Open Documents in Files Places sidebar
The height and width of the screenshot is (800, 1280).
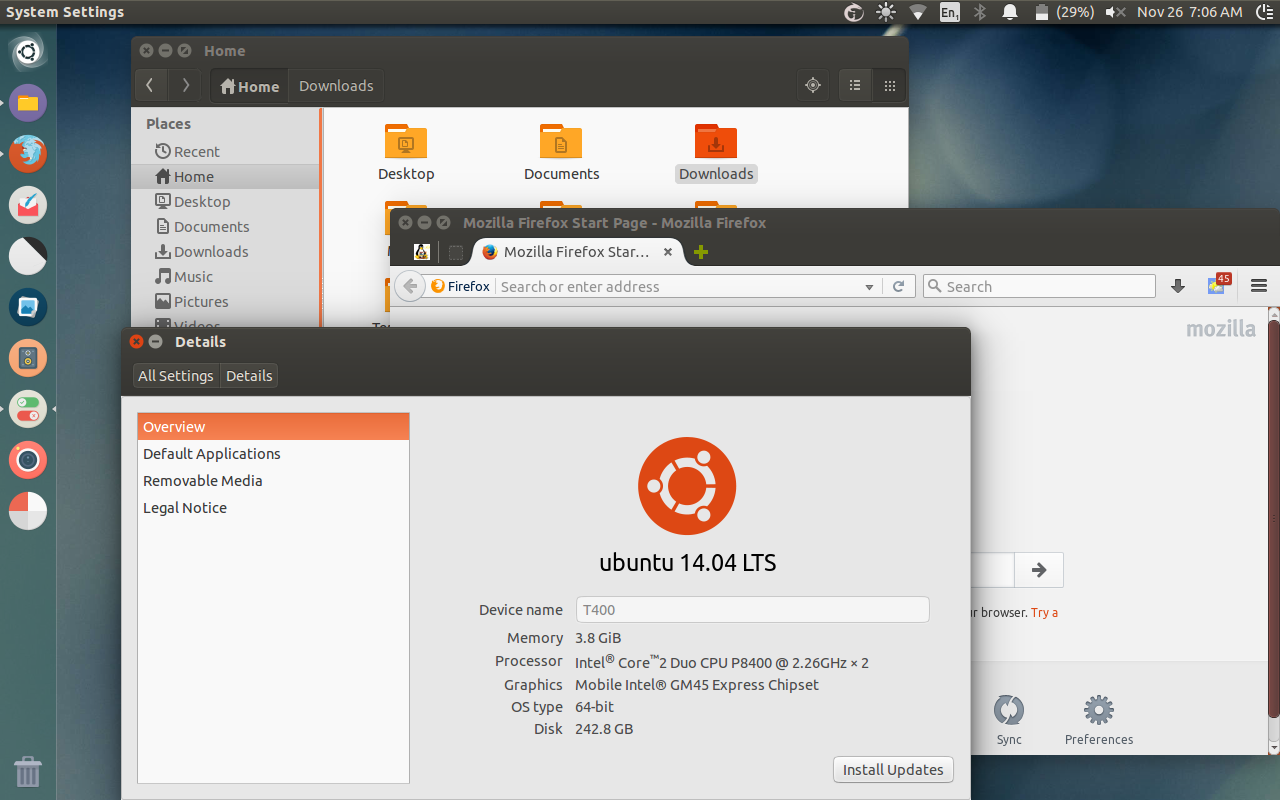click(225, 227)
